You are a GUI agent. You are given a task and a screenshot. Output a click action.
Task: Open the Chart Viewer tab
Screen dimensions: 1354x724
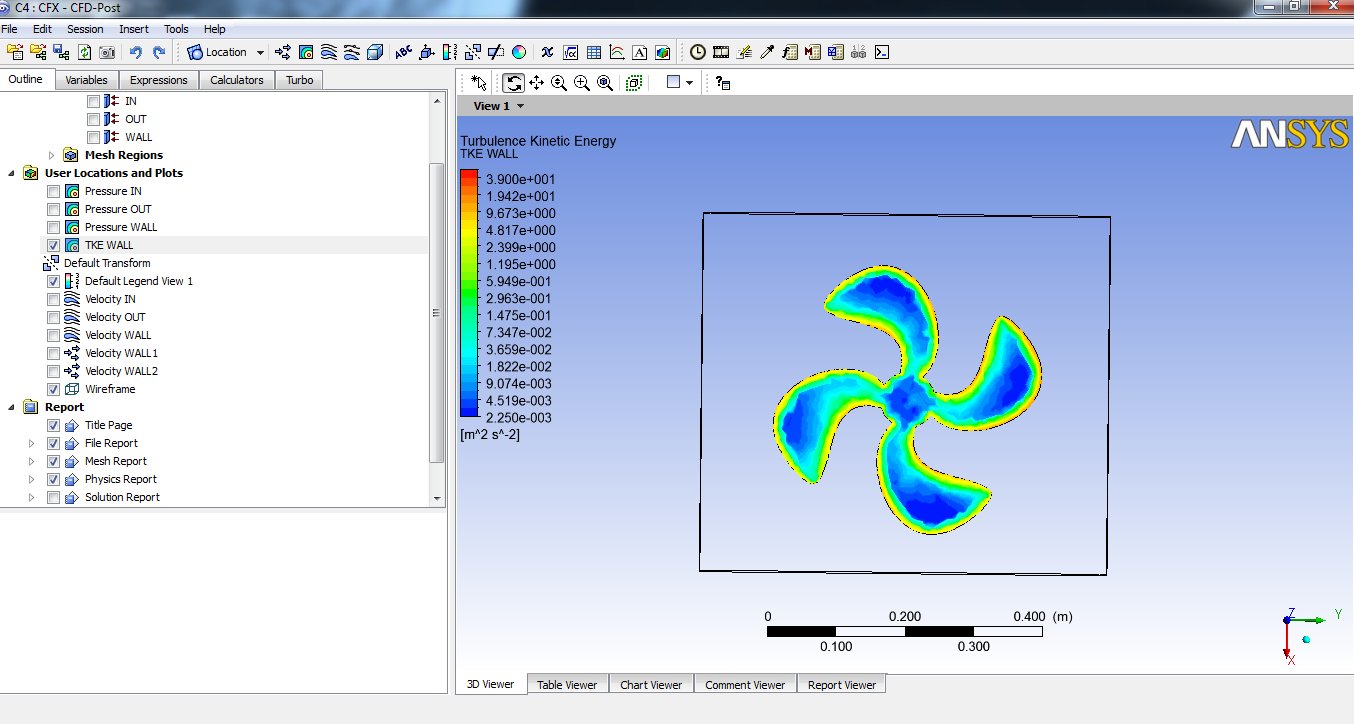tap(651, 685)
